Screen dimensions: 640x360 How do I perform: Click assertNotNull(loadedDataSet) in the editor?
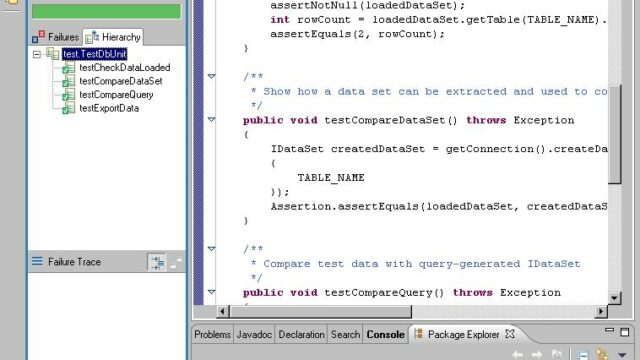(368, 6)
